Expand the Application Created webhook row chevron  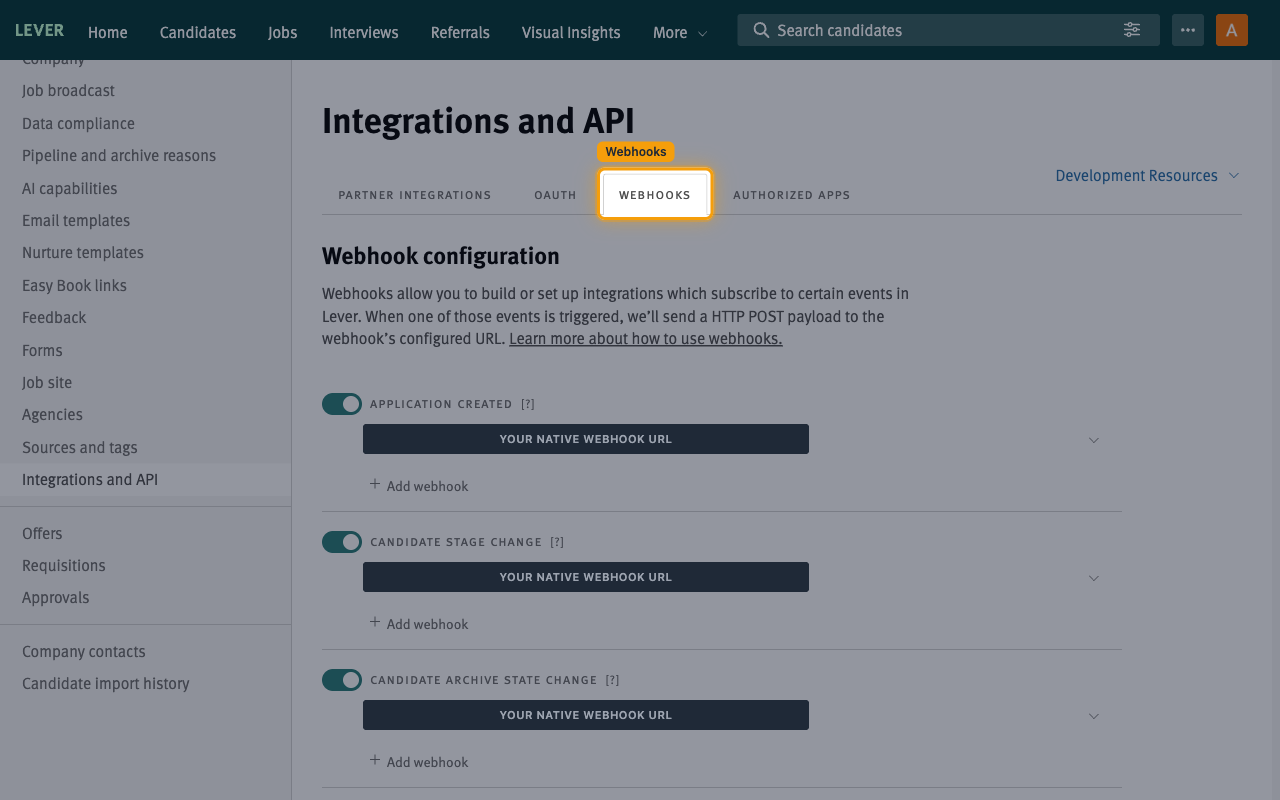point(1094,440)
